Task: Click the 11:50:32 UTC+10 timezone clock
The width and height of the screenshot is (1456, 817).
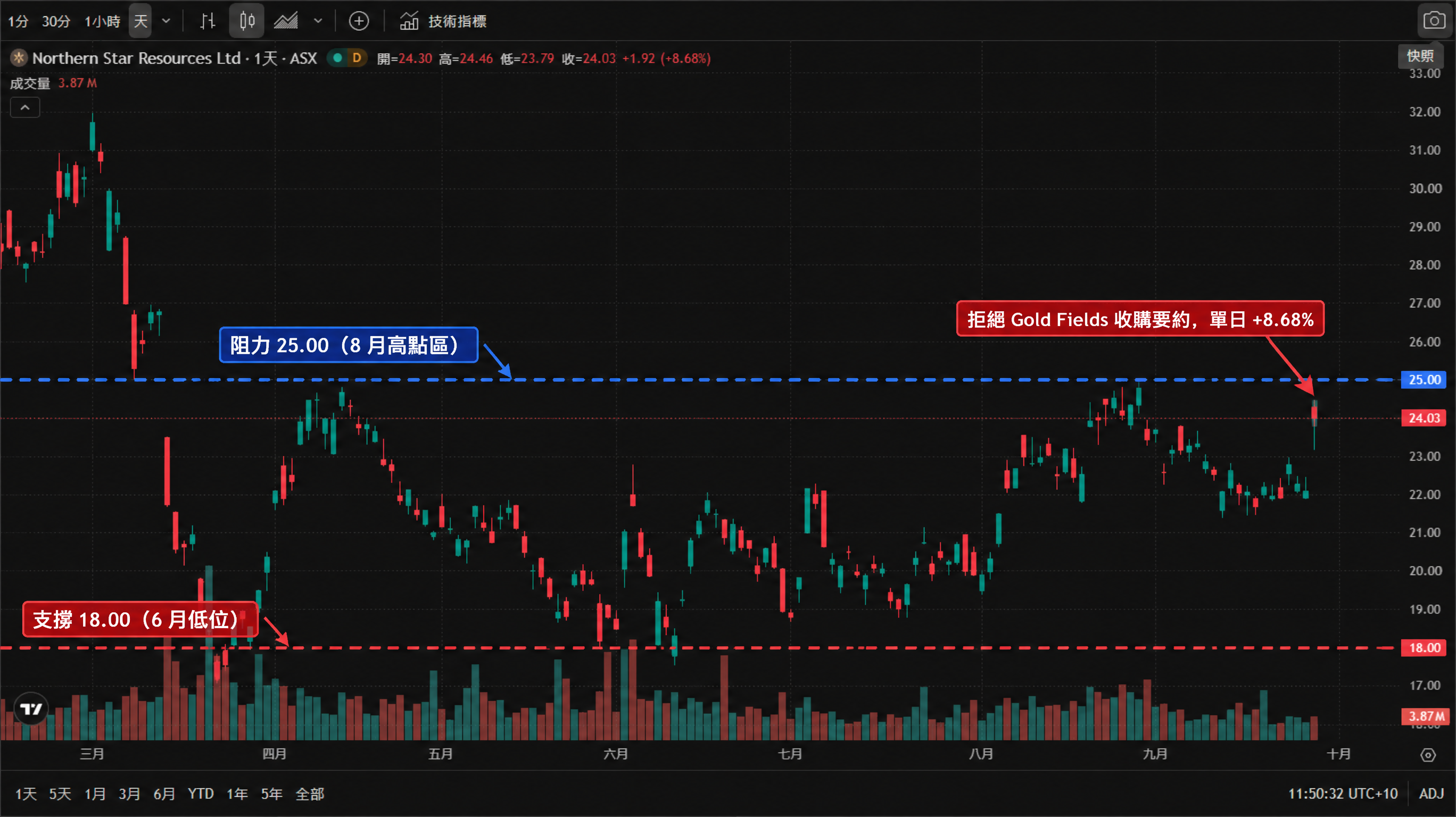Action: click(1343, 794)
